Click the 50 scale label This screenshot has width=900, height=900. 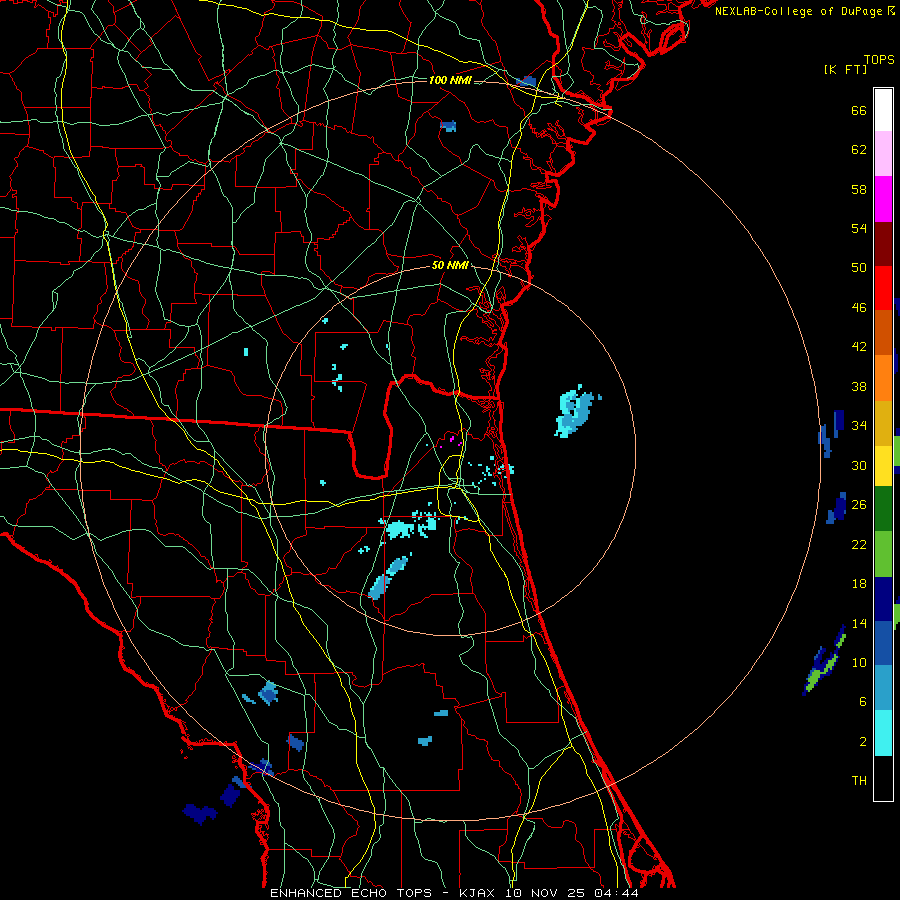859,267
